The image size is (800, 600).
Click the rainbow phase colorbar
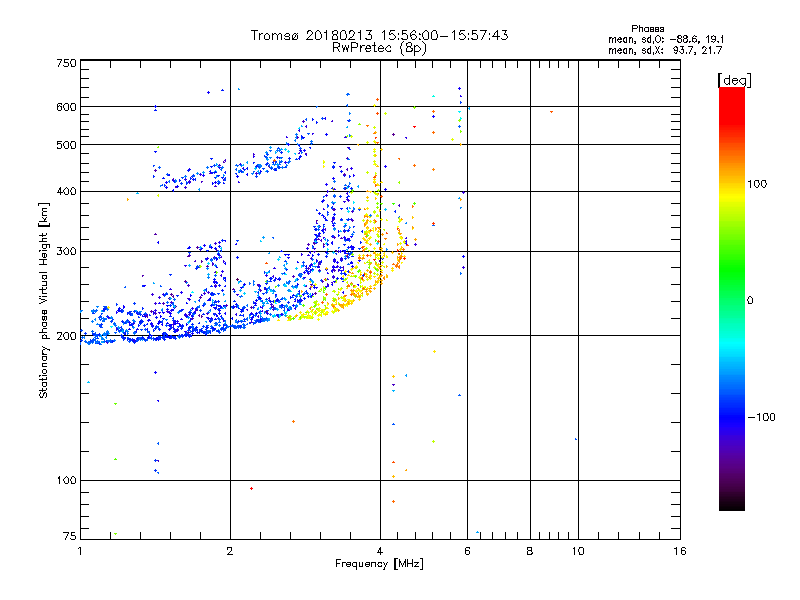(732, 299)
